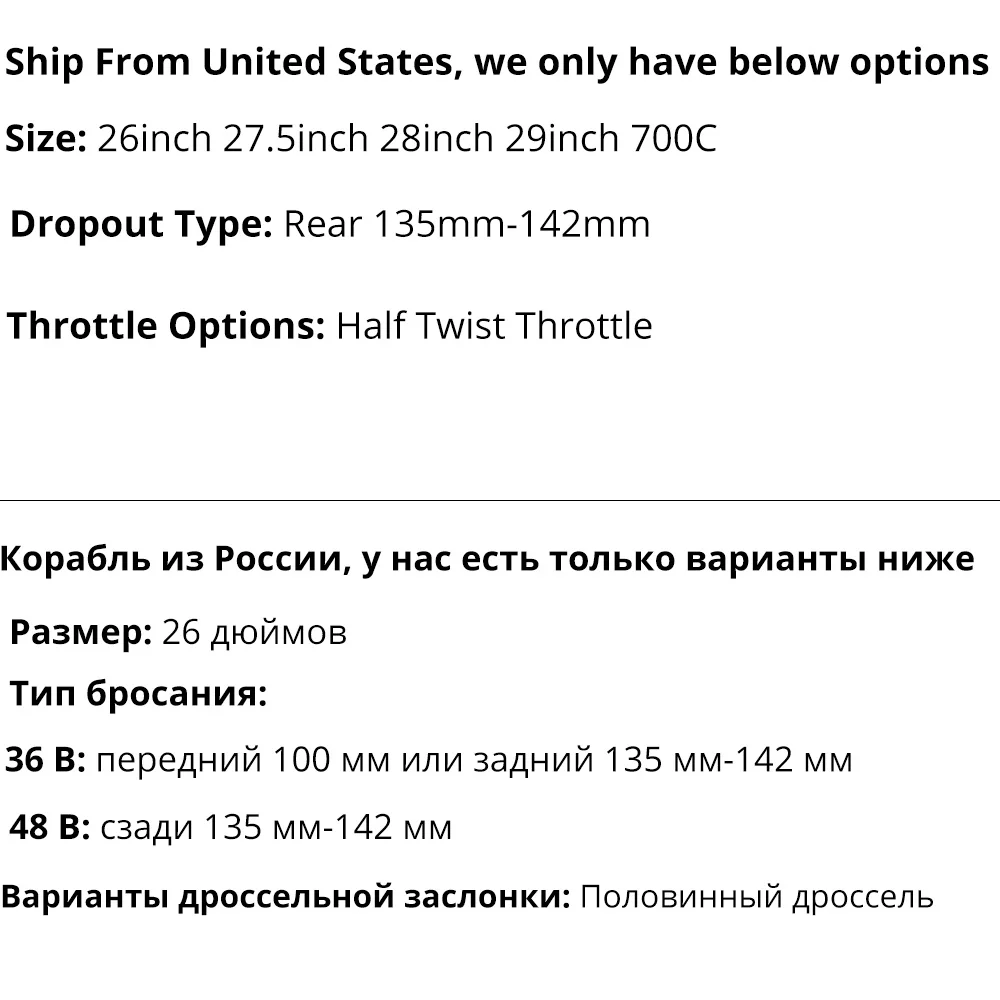Click the 'Корабль из России' heading
This screenshot has height=1000, width=1000.
coord(487,559)
